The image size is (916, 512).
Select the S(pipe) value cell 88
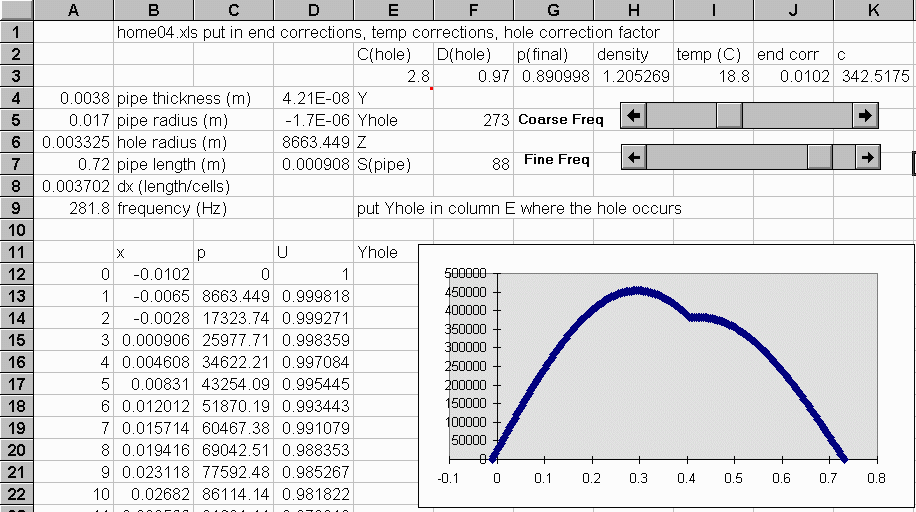(x=473, y=164)
